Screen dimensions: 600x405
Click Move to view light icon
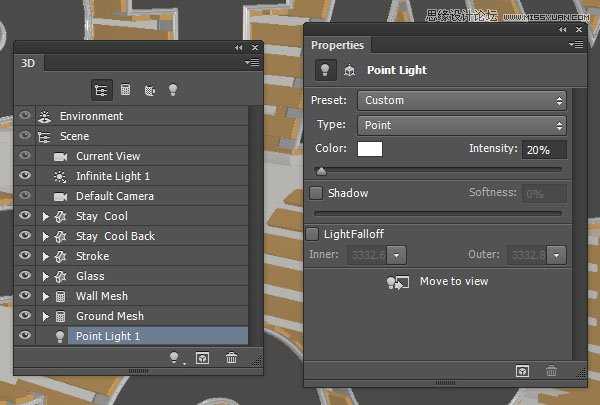398,283
